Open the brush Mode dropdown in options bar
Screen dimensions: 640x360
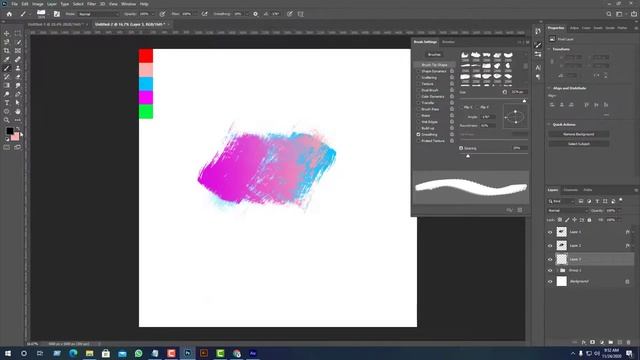98,14
